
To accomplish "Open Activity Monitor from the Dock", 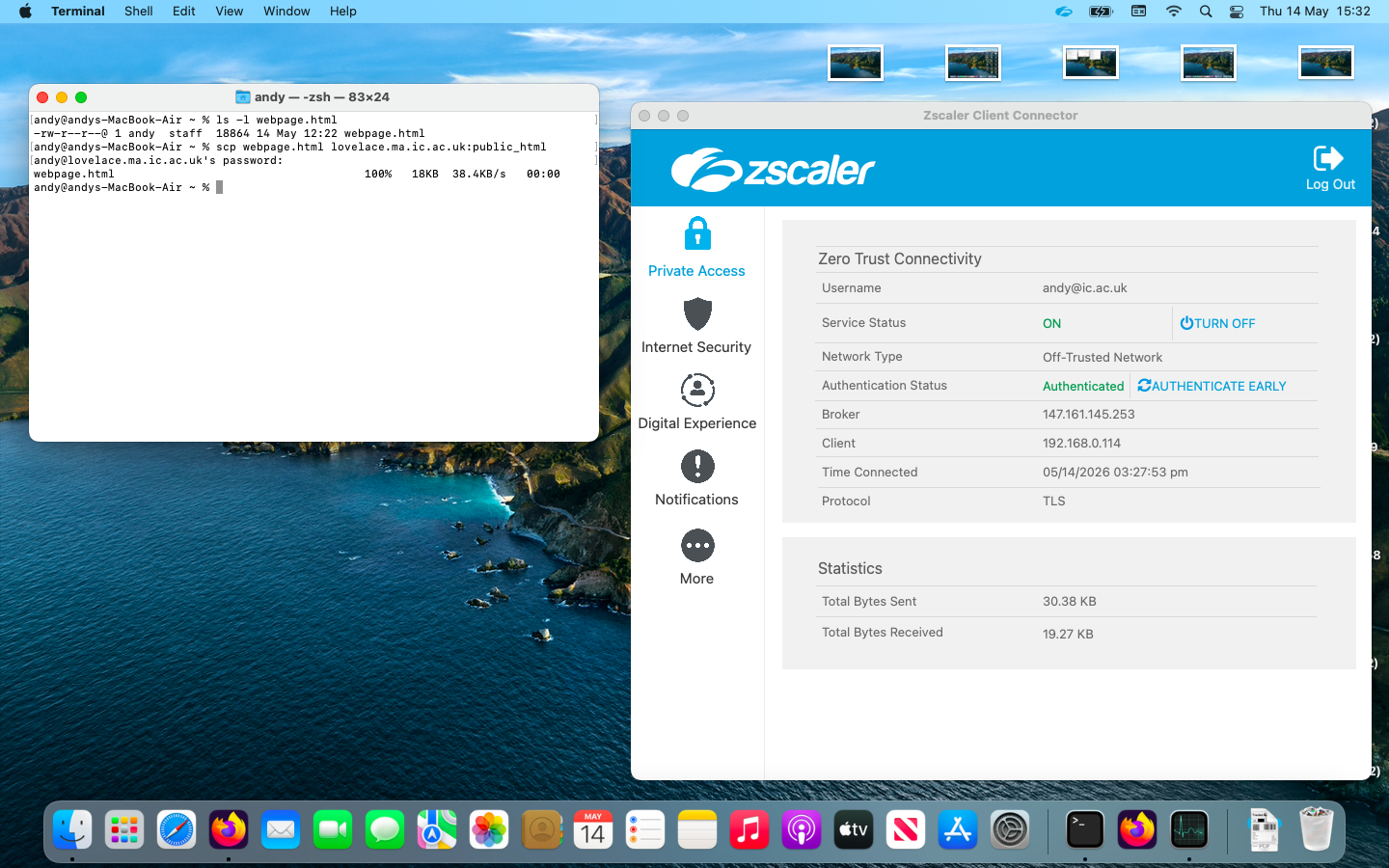I will pos(1189,829).
